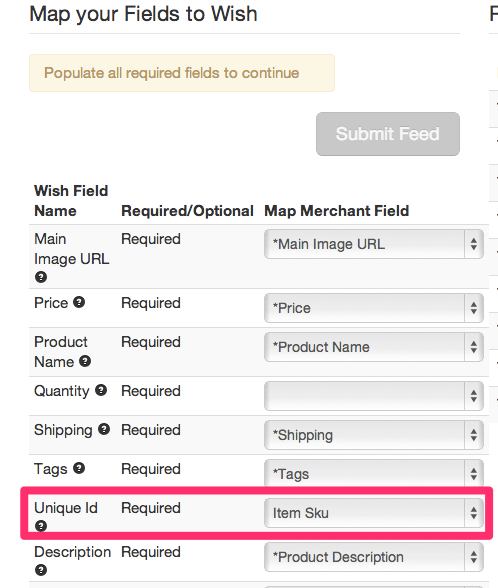
Task: Open Shipping field help tooltip icon
Action: 104,429
